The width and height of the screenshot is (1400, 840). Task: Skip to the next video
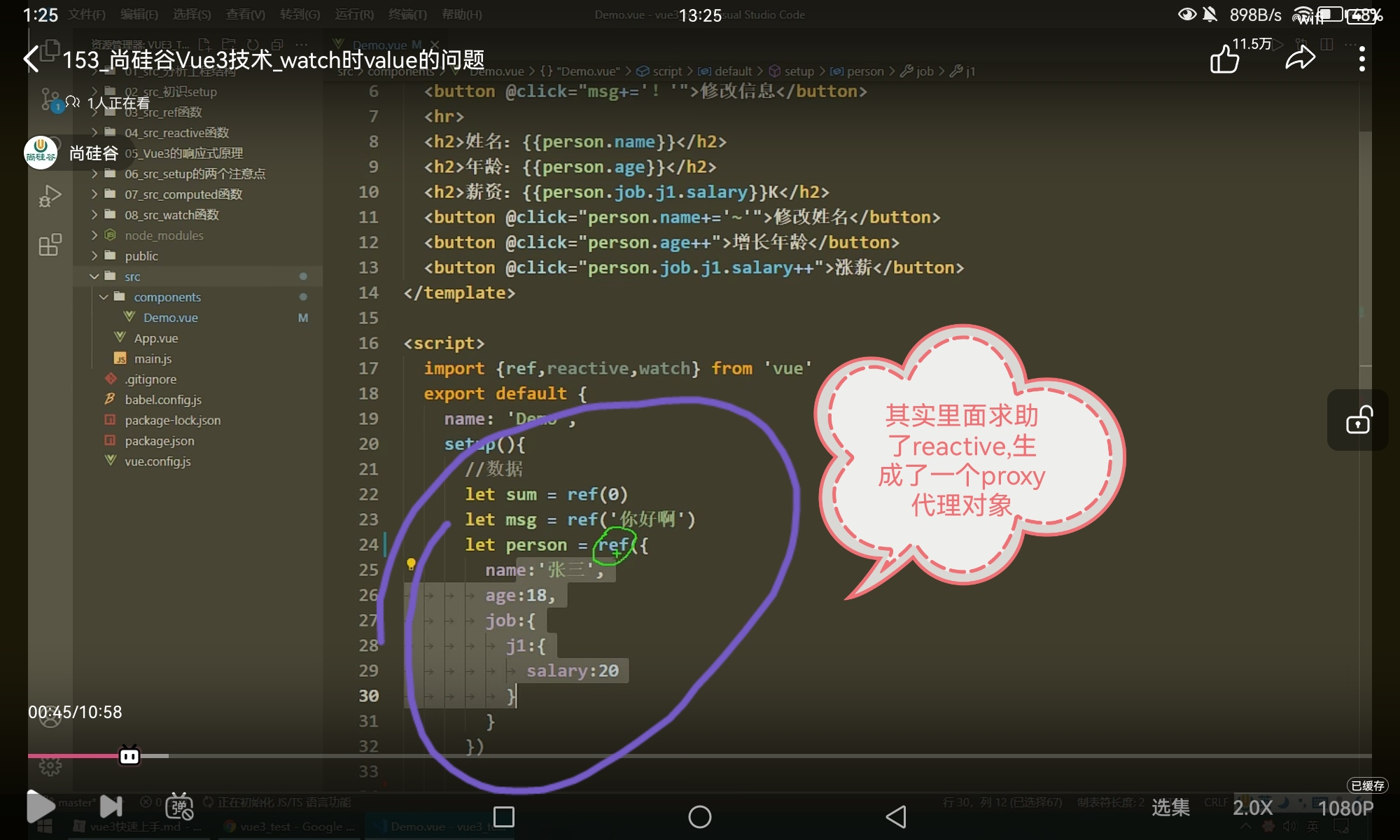[x=111, y=806]
